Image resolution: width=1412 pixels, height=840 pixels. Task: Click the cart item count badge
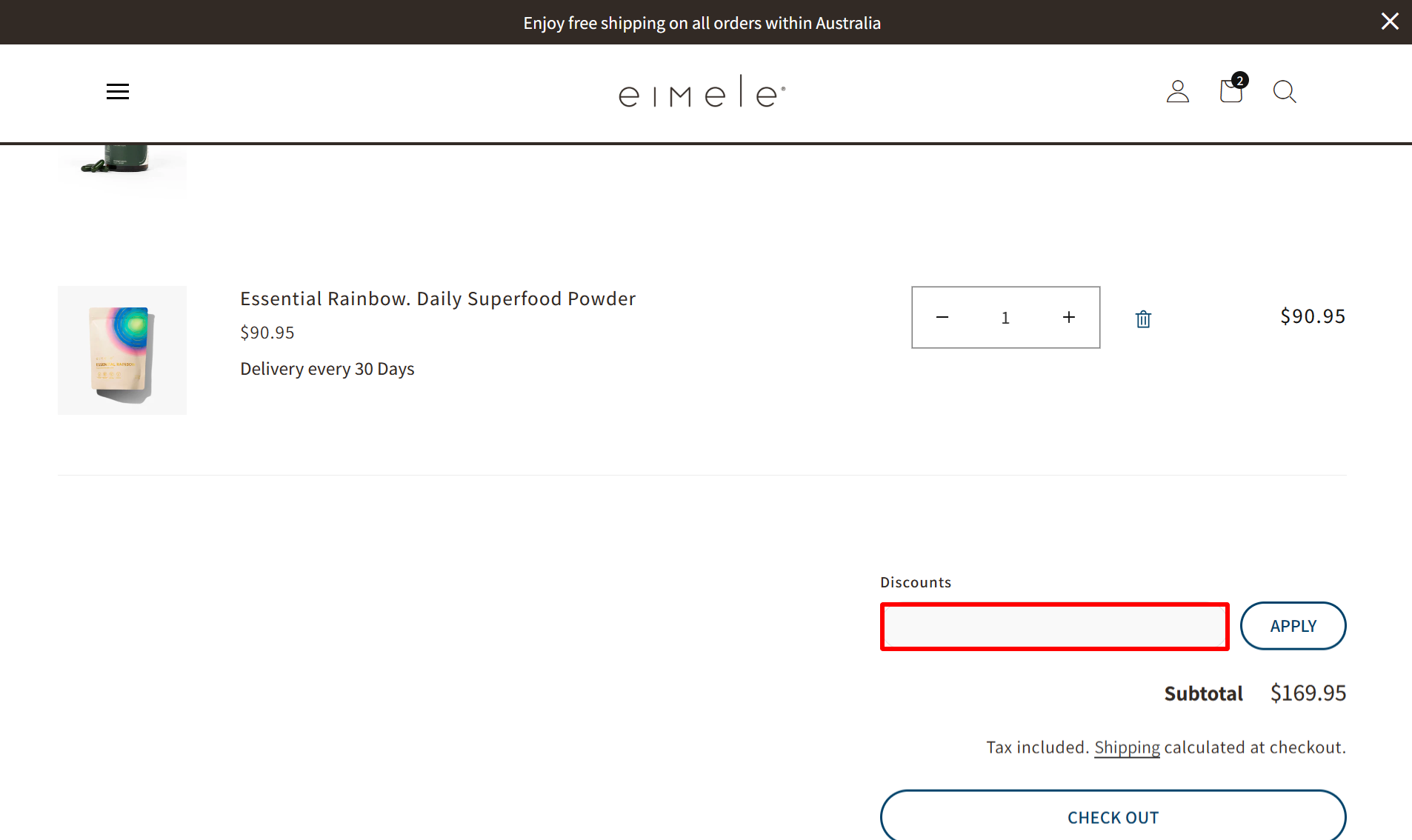pyautogui.click(x=1239, y=80)
